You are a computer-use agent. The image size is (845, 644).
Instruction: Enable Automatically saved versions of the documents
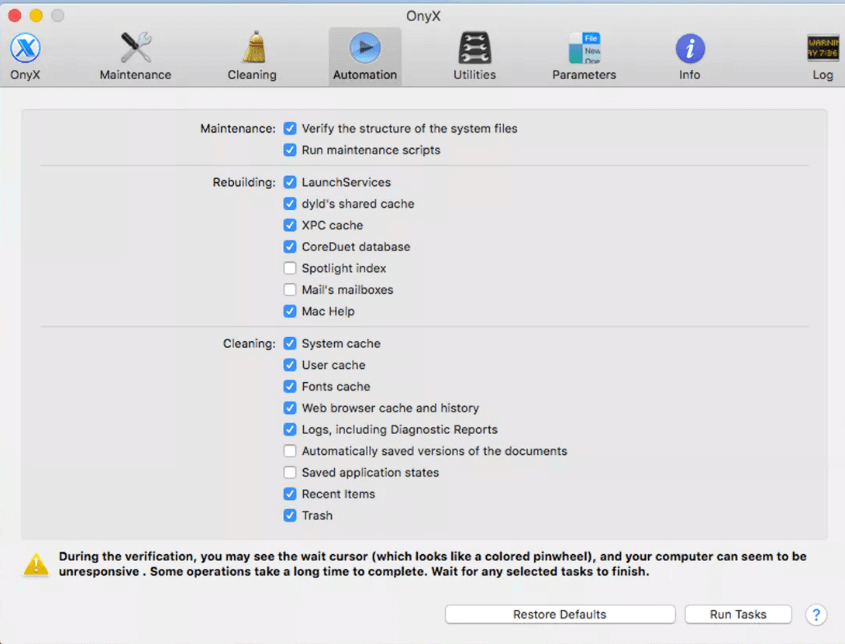290,451
